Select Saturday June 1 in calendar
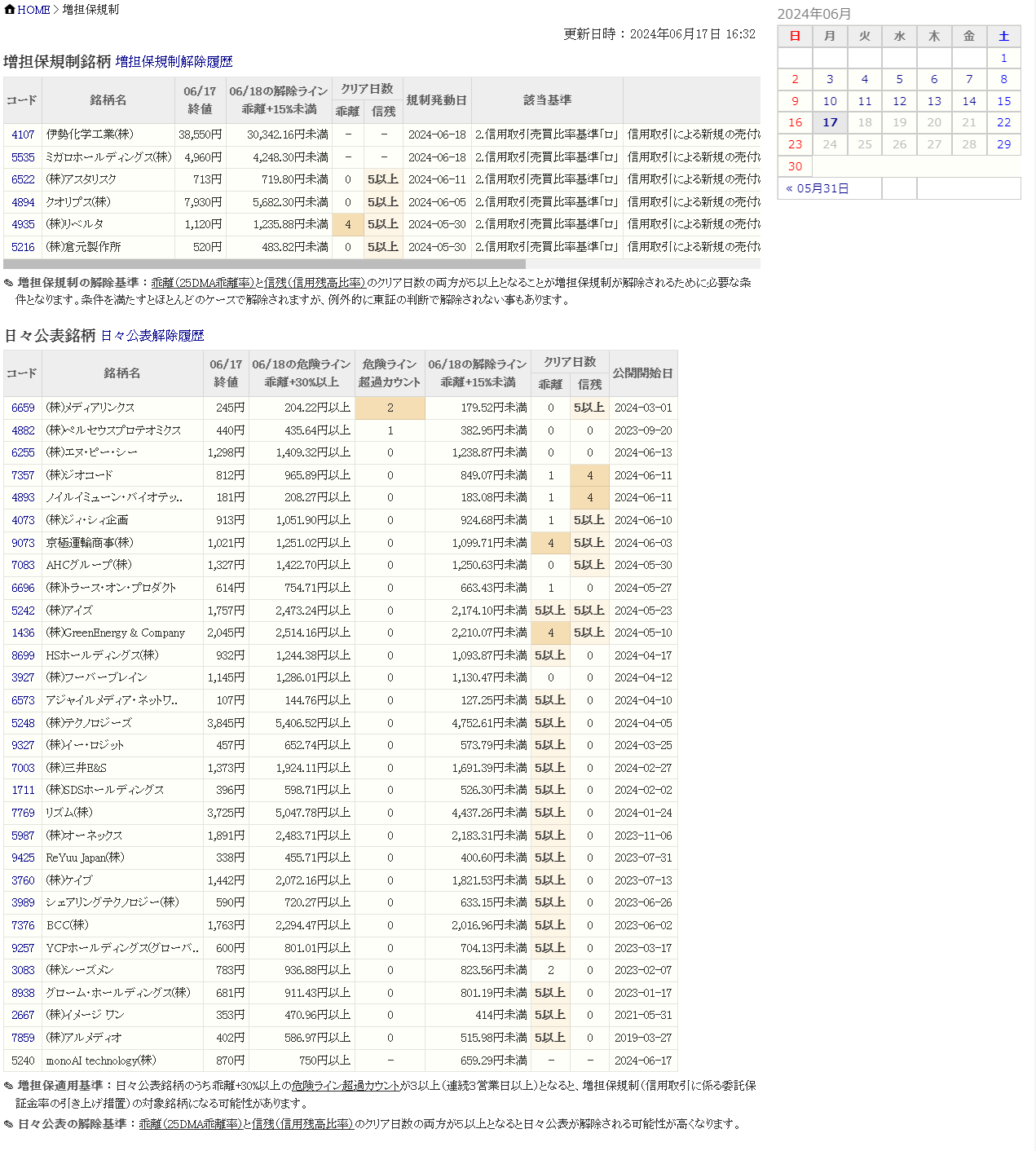This screenshot has height=1151, width=1036. point(1003,58)
